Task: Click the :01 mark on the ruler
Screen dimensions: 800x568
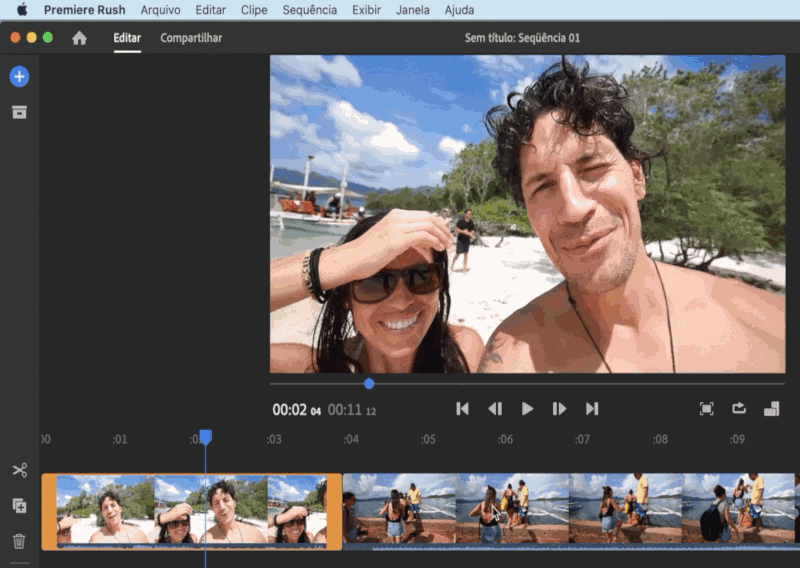Action: pyautogui.click(x=119, y=439)
